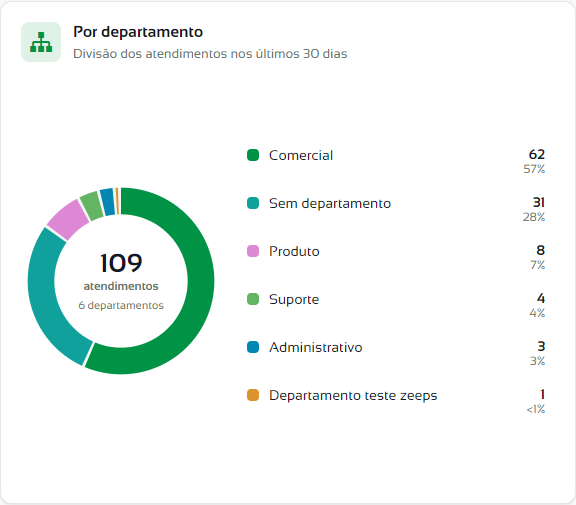This screenshot has width=576, height=505.
Task: Select the Suporte legend label
Action: point(294,300)
